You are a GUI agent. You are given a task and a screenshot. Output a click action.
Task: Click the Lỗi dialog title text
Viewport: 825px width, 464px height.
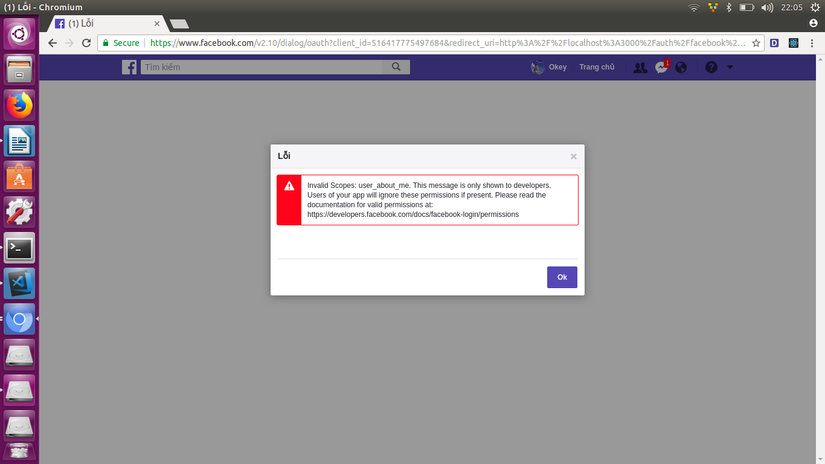point(284,156)
